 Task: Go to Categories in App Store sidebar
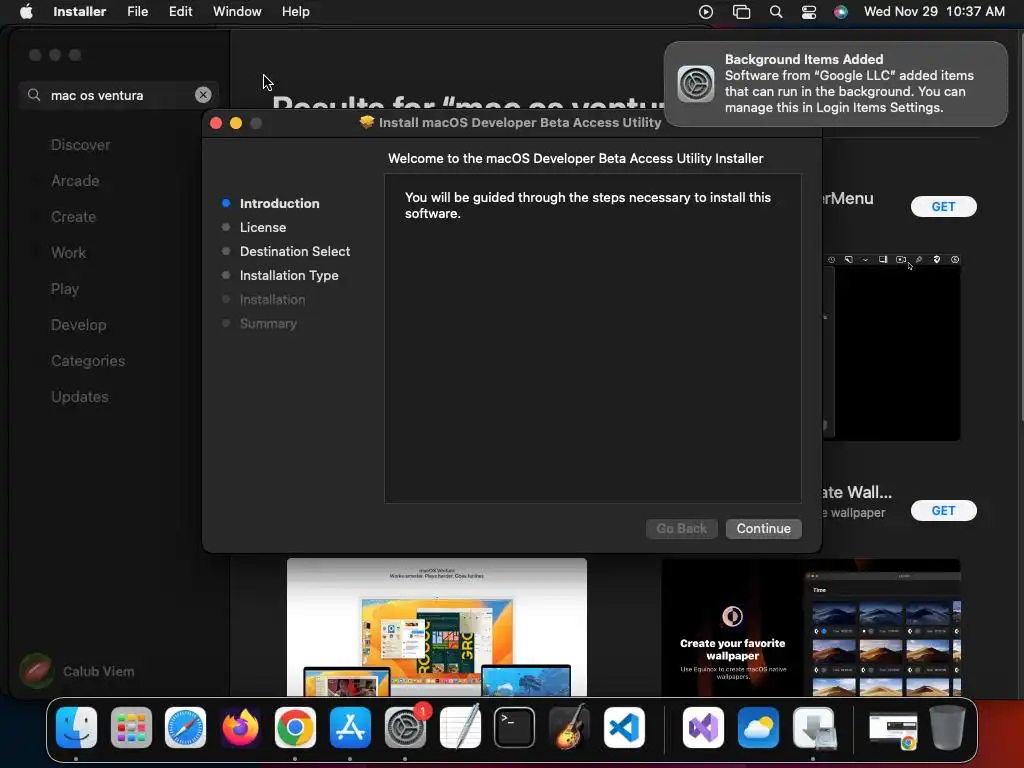88,360
